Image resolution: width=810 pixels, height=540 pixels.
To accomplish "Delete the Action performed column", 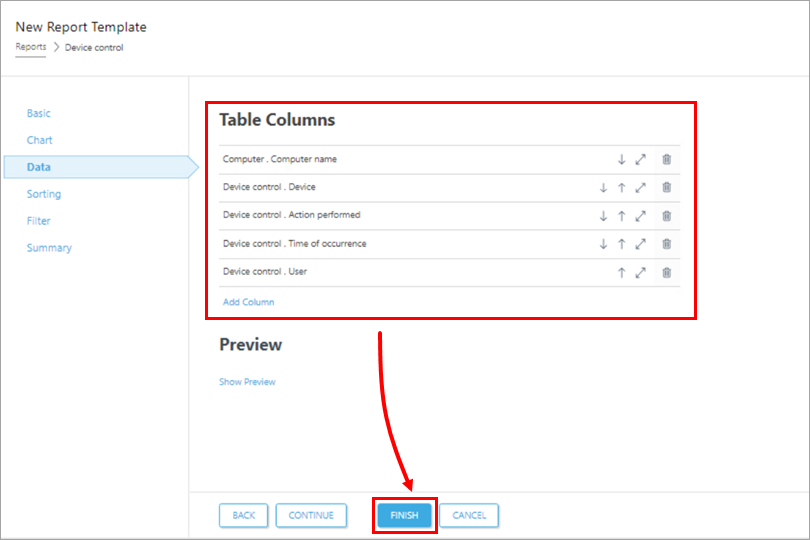I will tap(667, 215).
